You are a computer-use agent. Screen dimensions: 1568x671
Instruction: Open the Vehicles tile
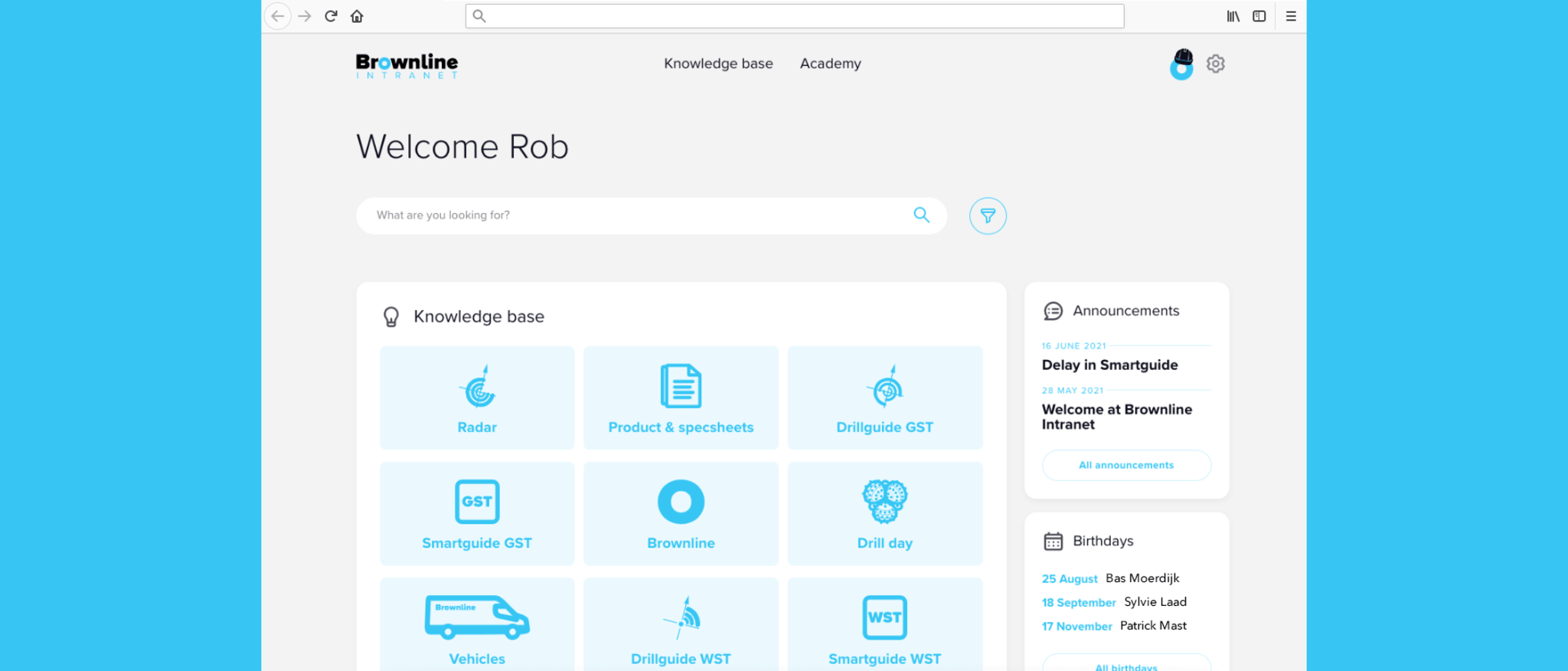tap(477, 624)
